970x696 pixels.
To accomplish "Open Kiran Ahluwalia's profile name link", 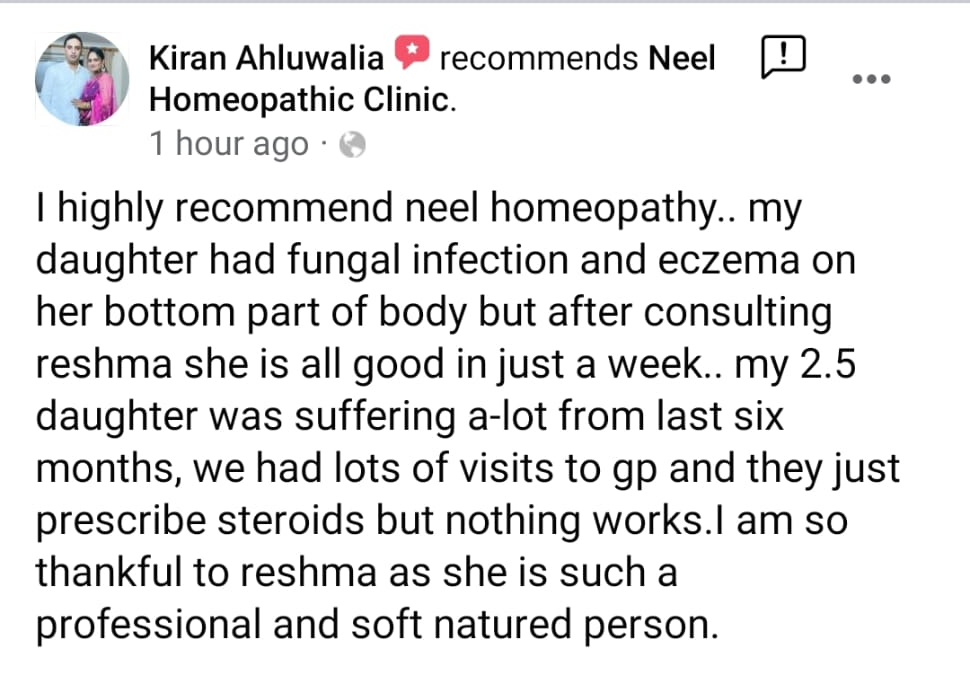I will [266, 58].
